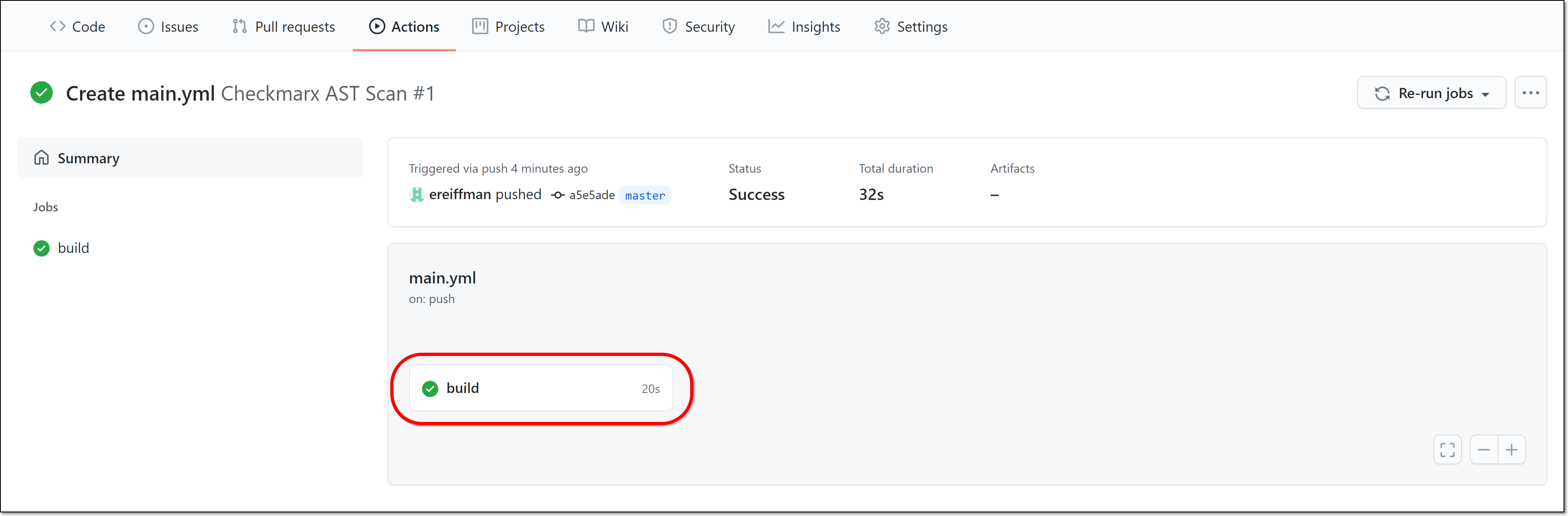Image resolution: width=1568 pixels, height=516 pixels.
Task: Click the Summary home icon
Action: 42,158
